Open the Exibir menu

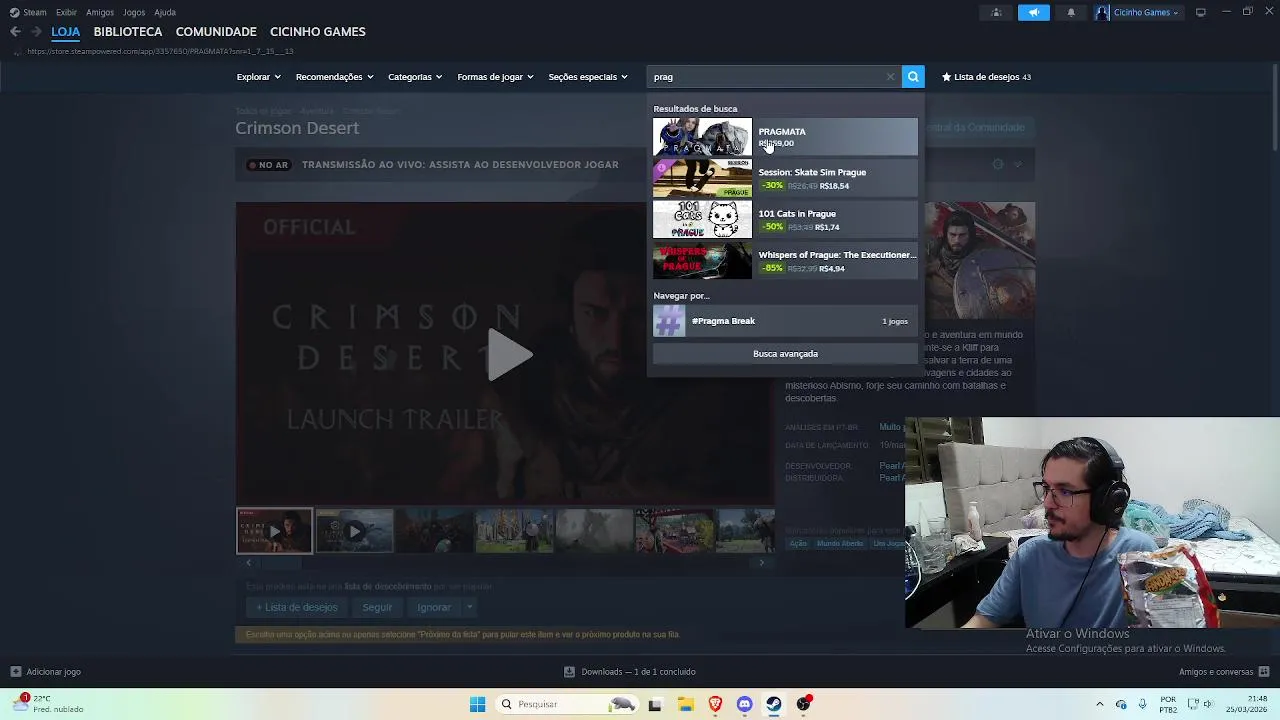click(x=66, y=12)
